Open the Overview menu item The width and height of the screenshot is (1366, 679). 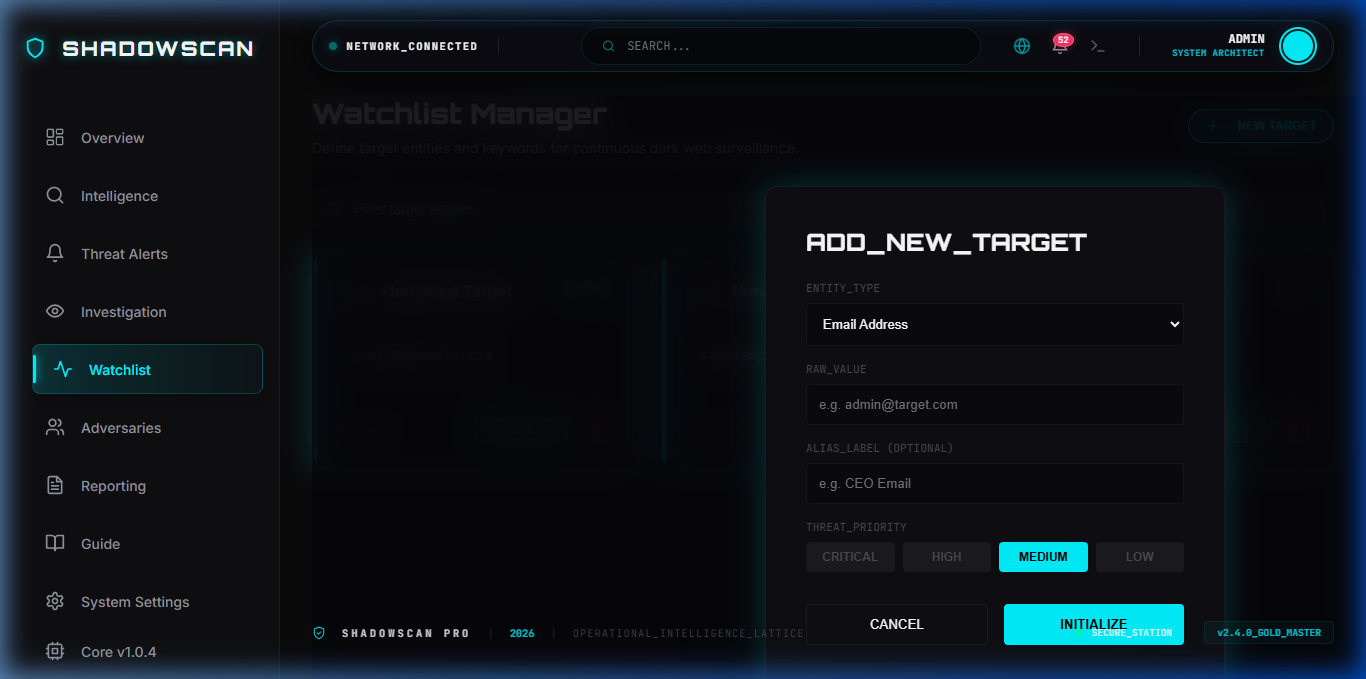[148, 137]
